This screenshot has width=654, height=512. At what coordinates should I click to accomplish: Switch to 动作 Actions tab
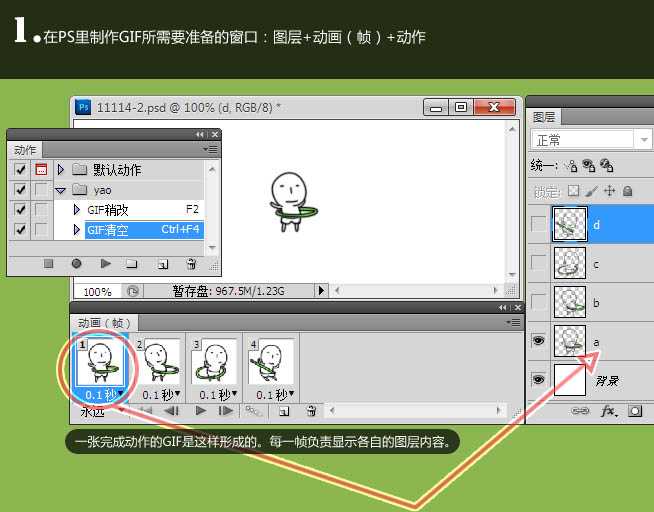coord(25,150)
